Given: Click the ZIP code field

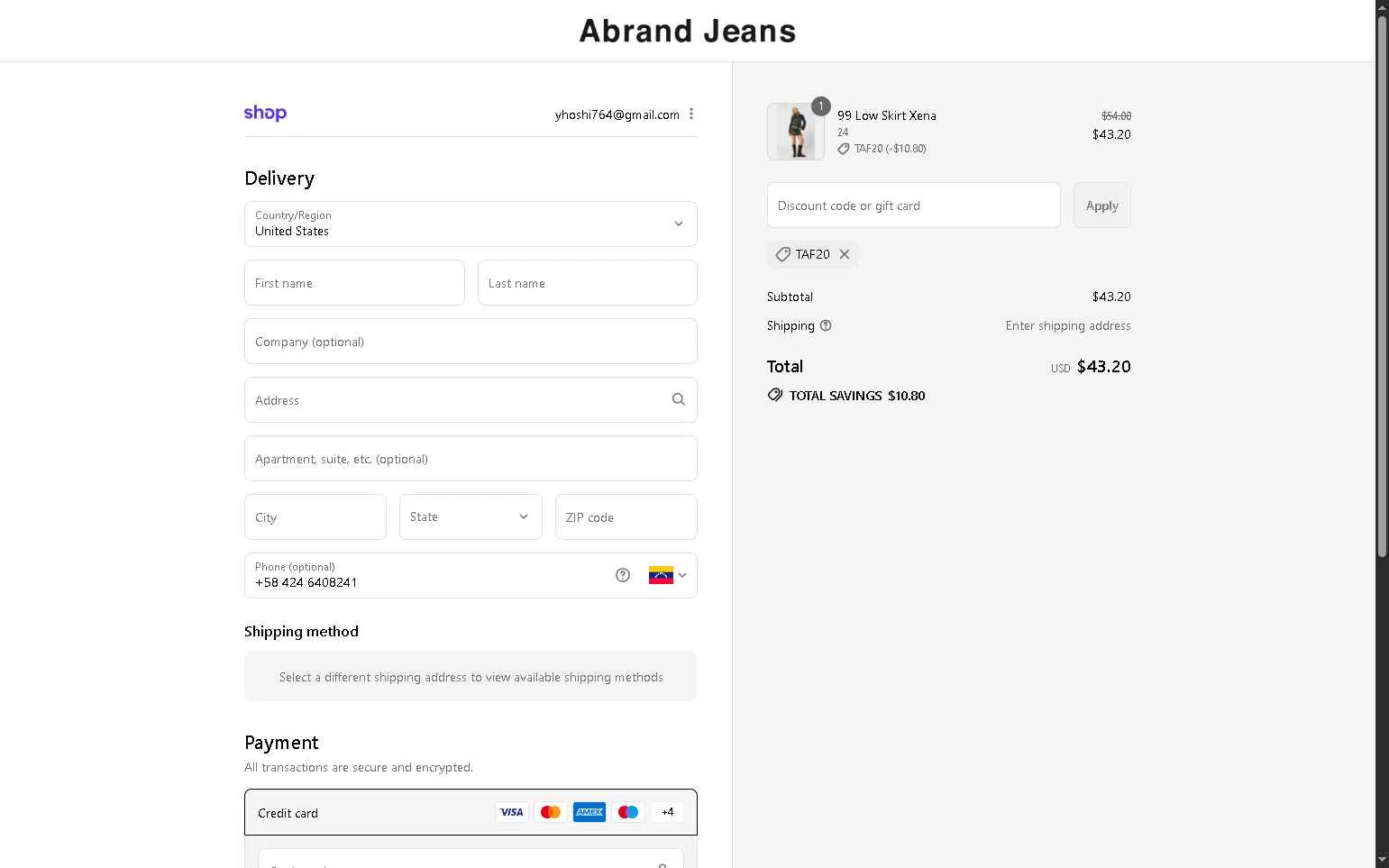Looking at the screenshot, I should 626,517.
